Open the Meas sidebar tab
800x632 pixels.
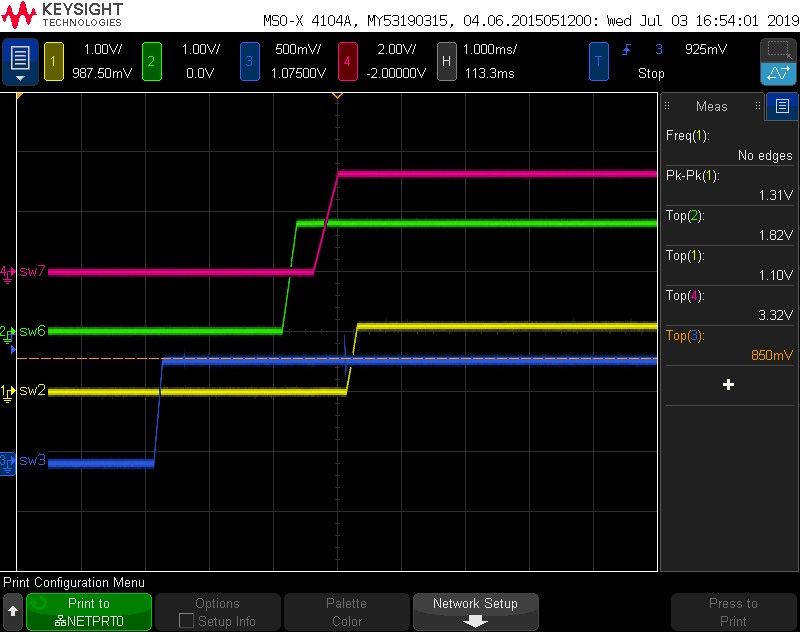(712, 106)
